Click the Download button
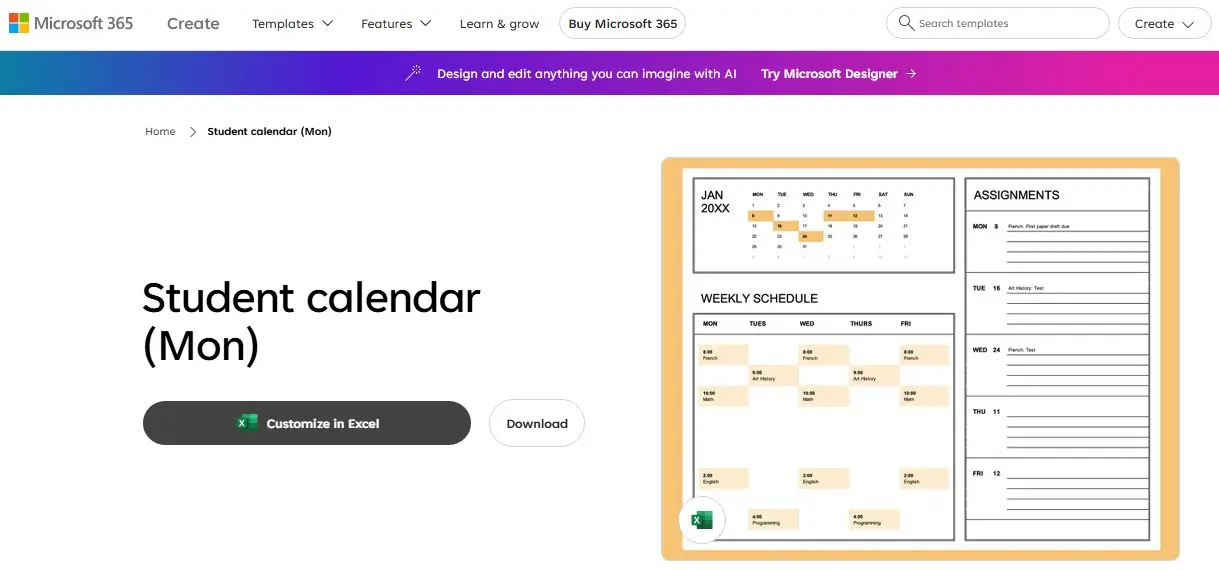The width and height of the screenshot is (1219, 570). [537, 423]
